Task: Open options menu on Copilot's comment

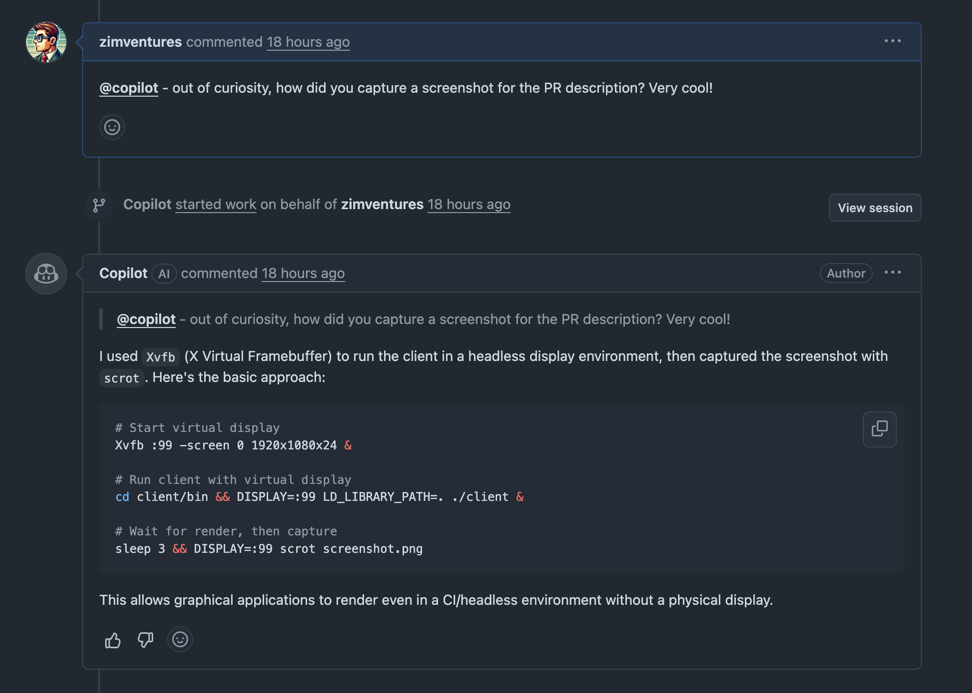Action: click(892, 273)
